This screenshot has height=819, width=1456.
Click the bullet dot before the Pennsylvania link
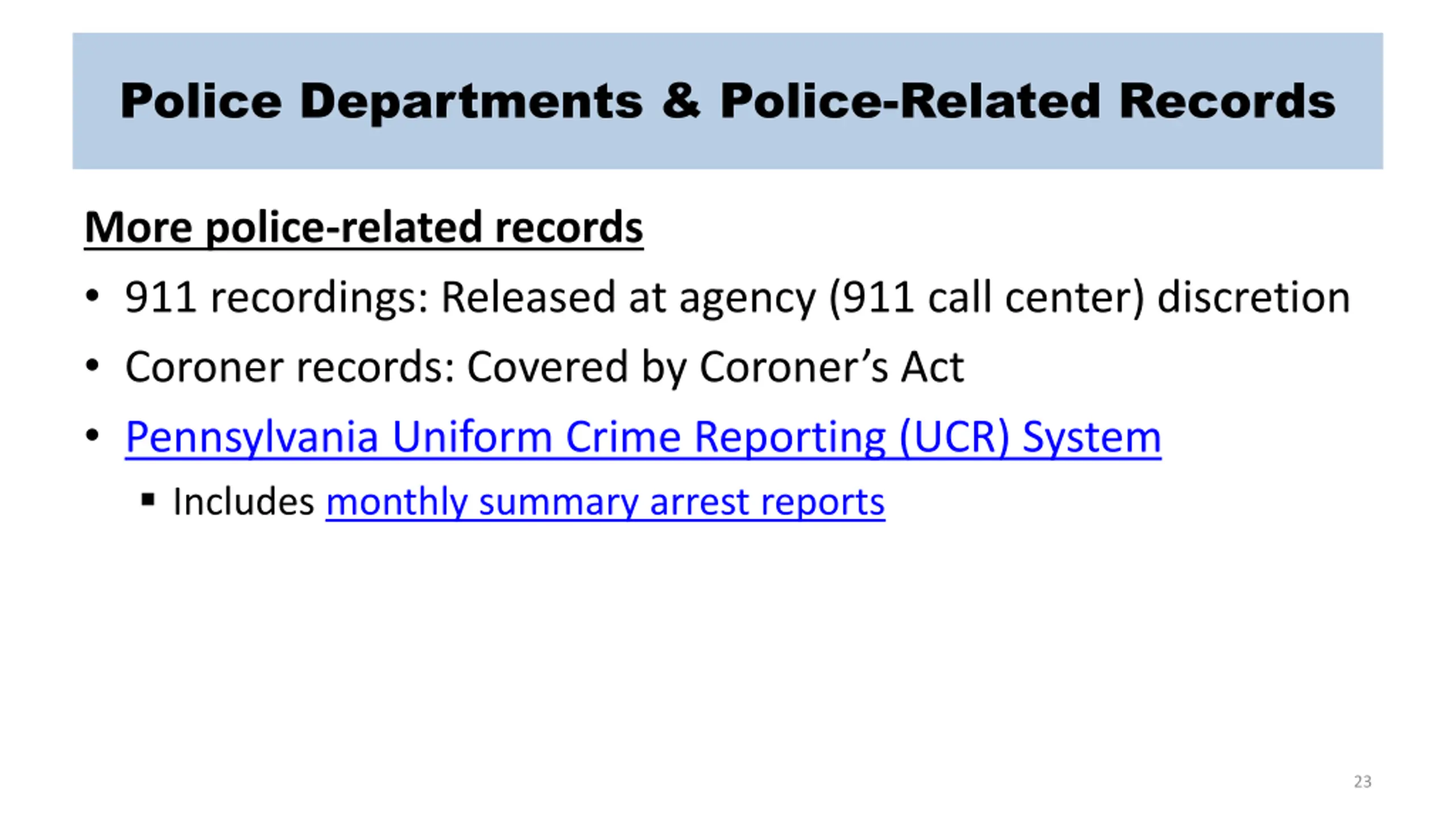pyautogui.click(x=92, y=436)
